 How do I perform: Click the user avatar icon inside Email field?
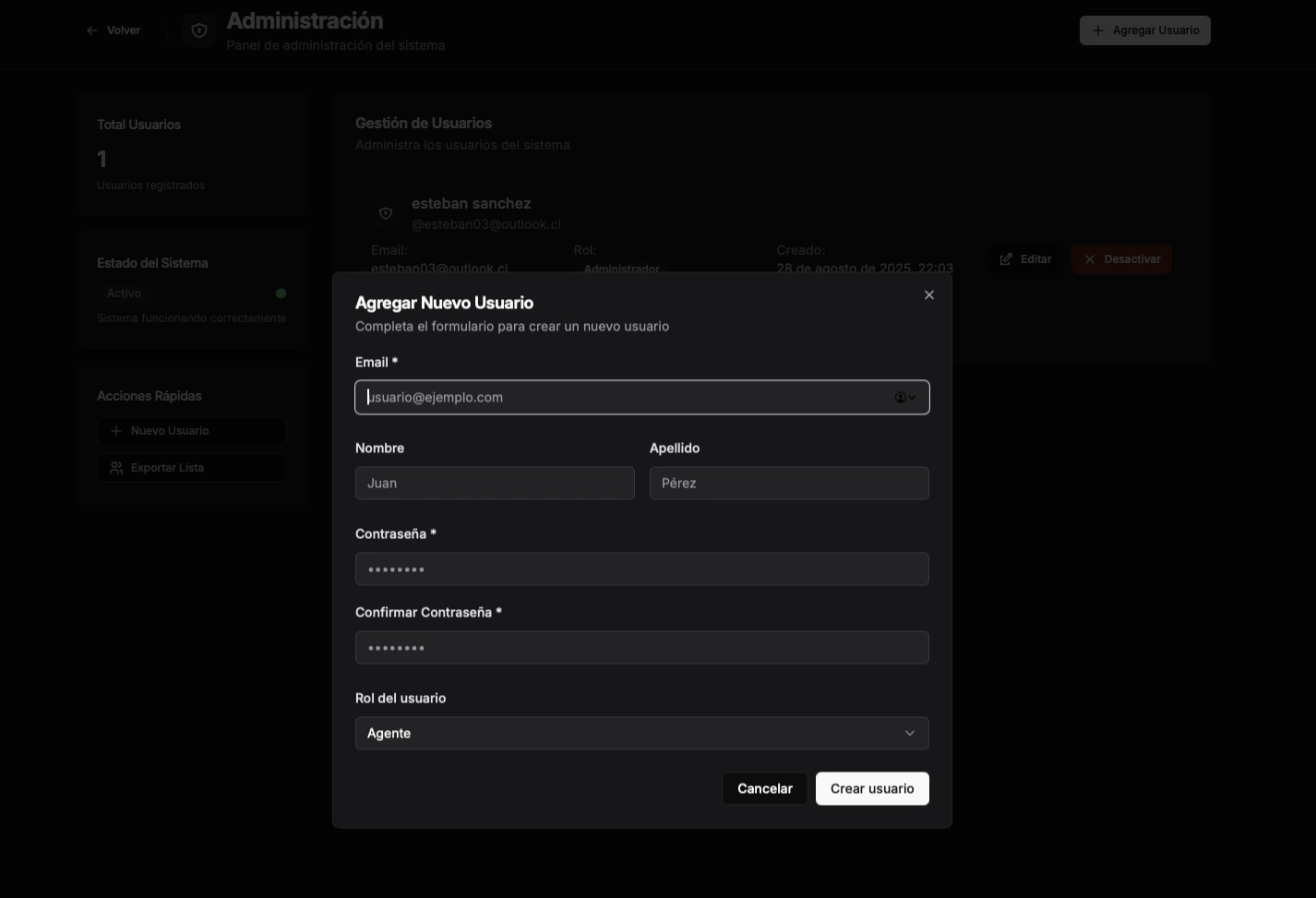pyautogui.click(x=898, y=397)
